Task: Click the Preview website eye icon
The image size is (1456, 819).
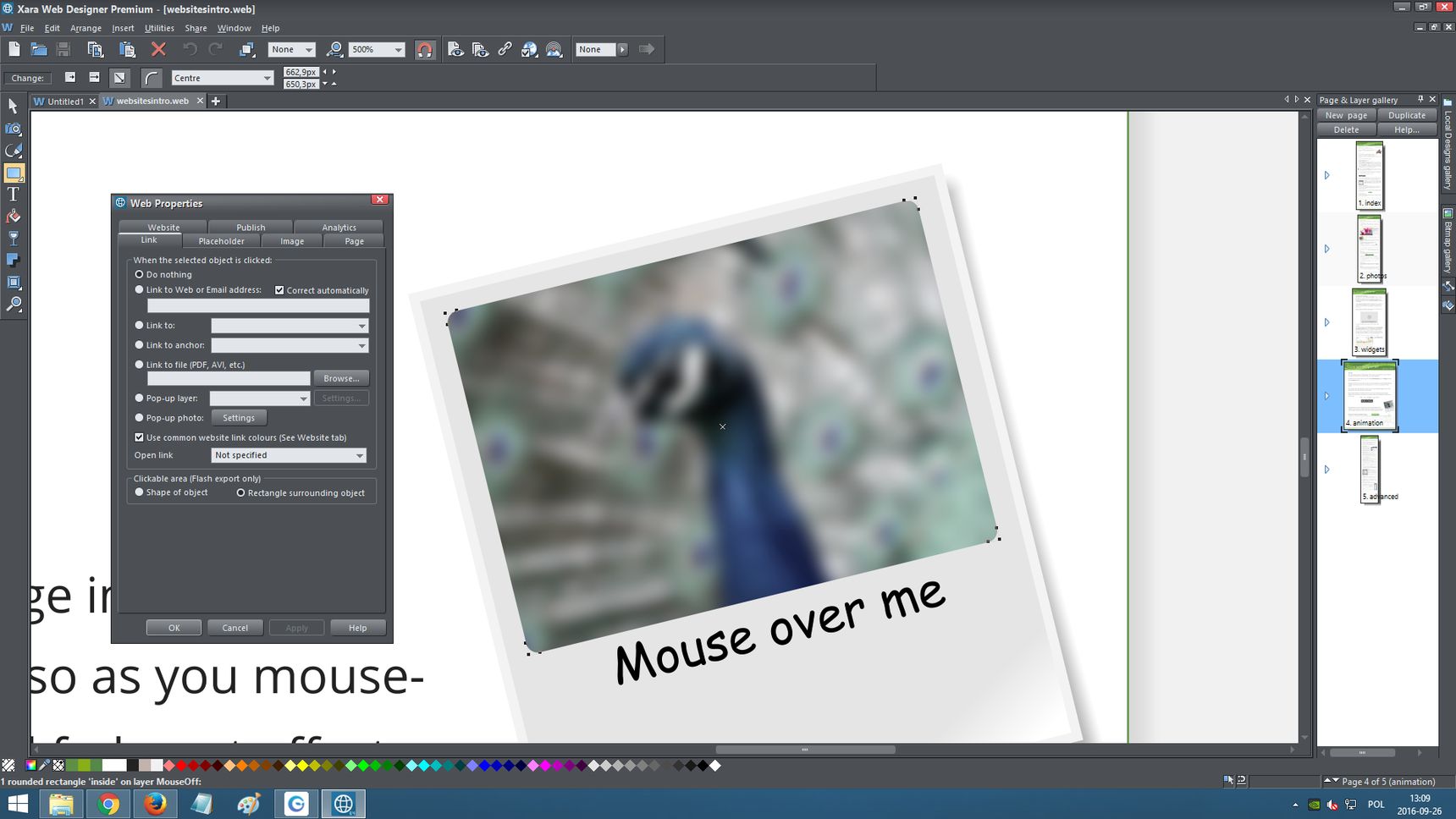Action: click(x=480, y=50)
